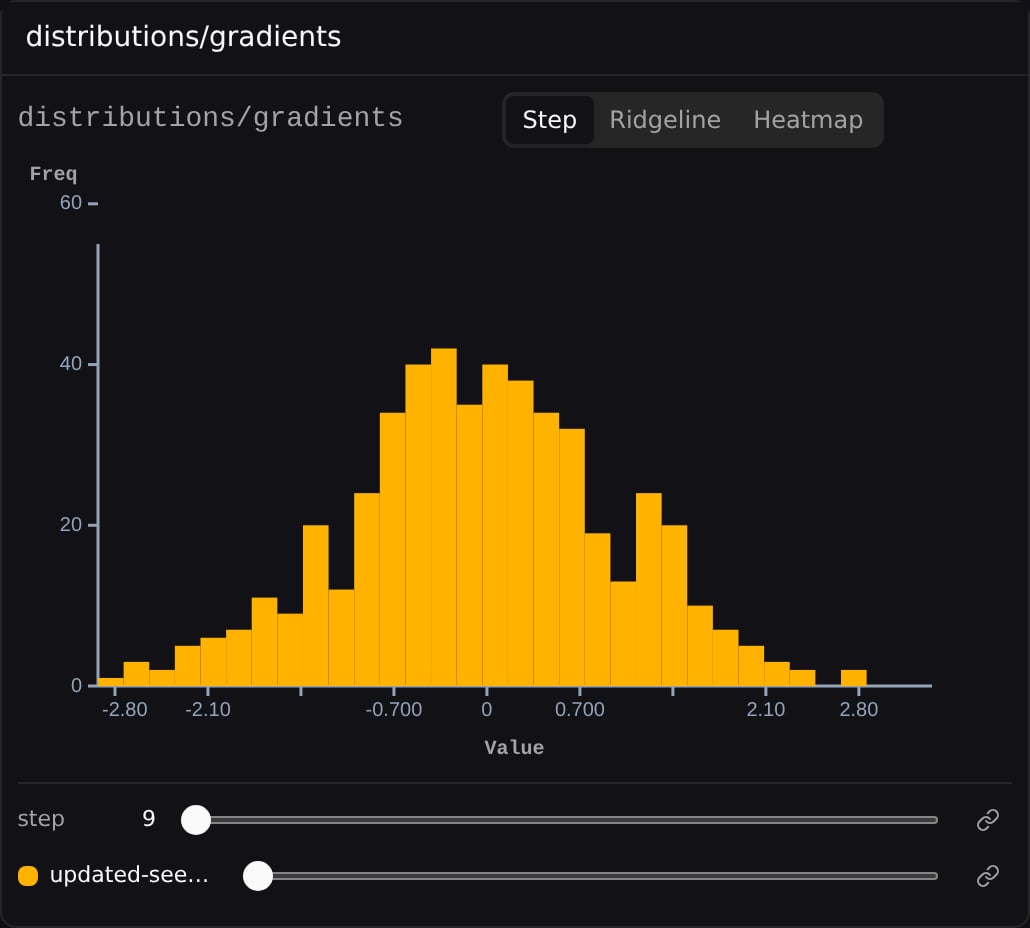Click the Freq axis label
This screenshot has width=1030, height=928.
click(53, 173)
